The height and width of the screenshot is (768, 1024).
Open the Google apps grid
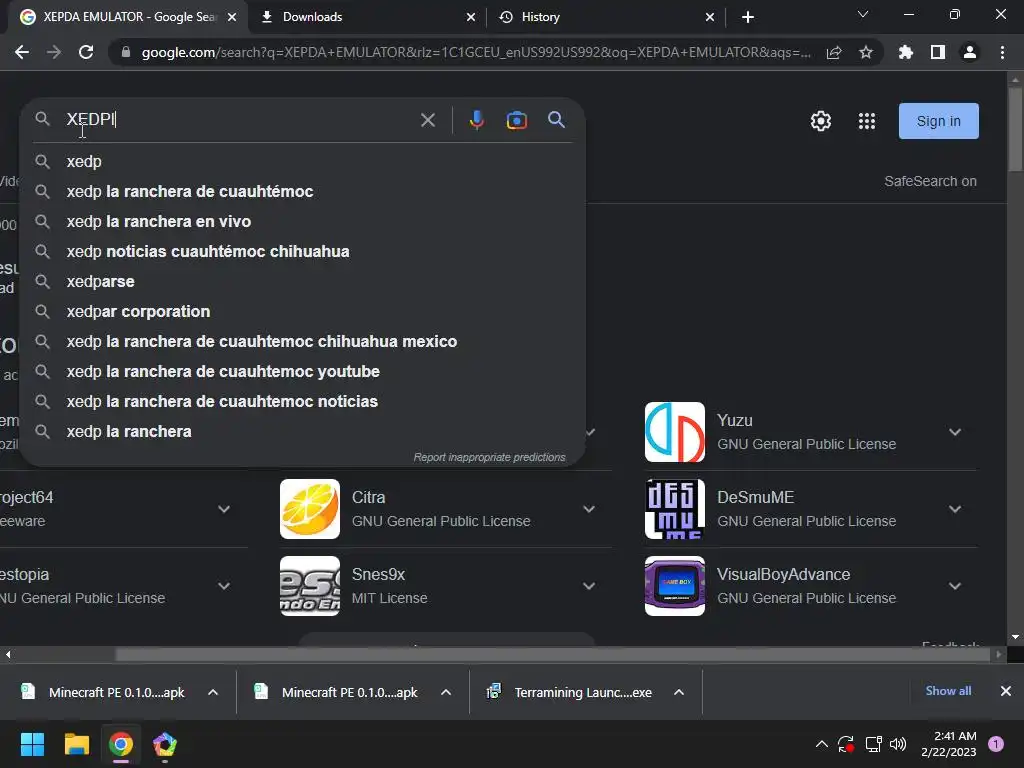(867, 121)
